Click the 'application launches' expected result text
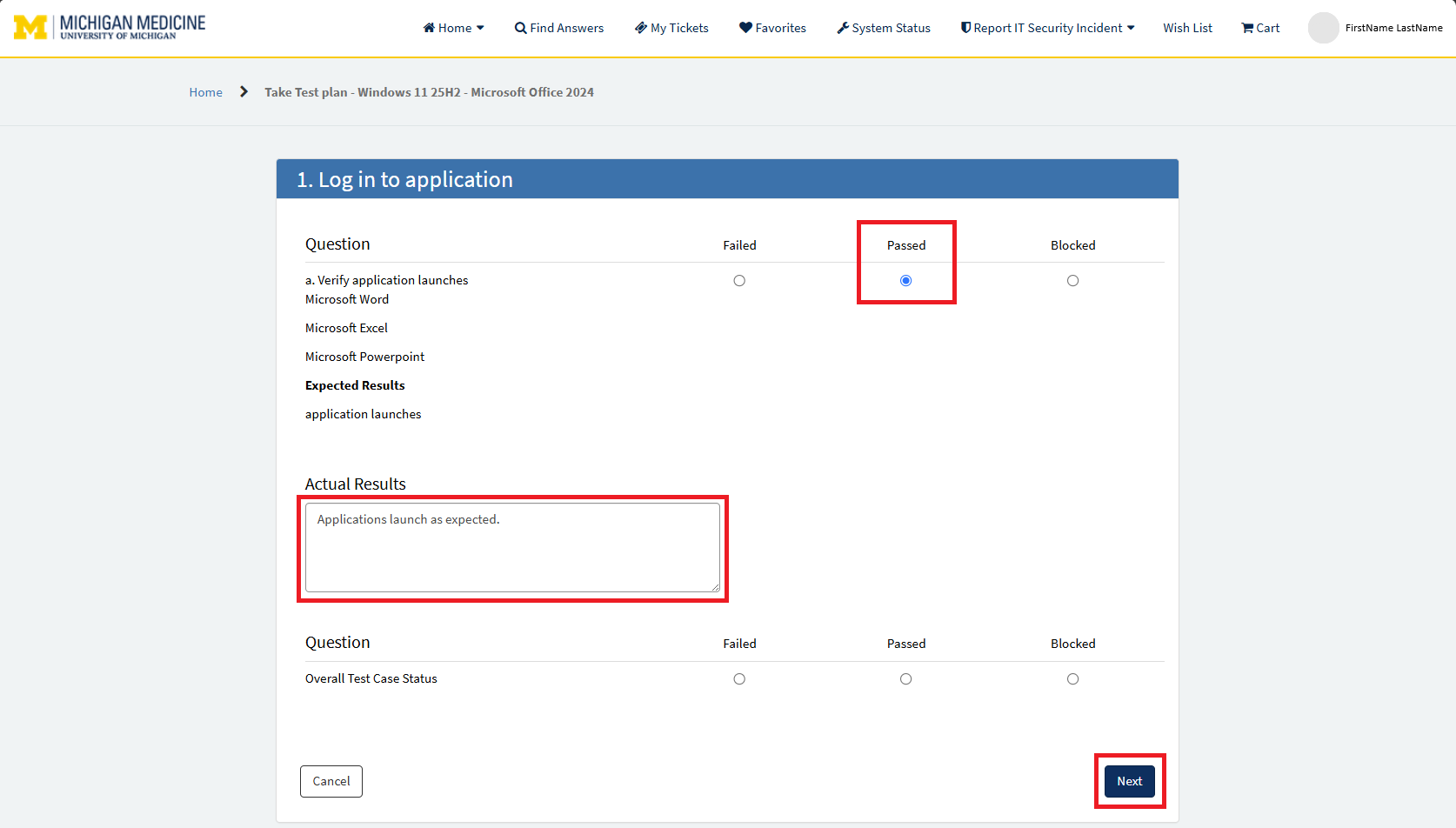This screenshot has width=1456, height=828. [x=363, y=414]
